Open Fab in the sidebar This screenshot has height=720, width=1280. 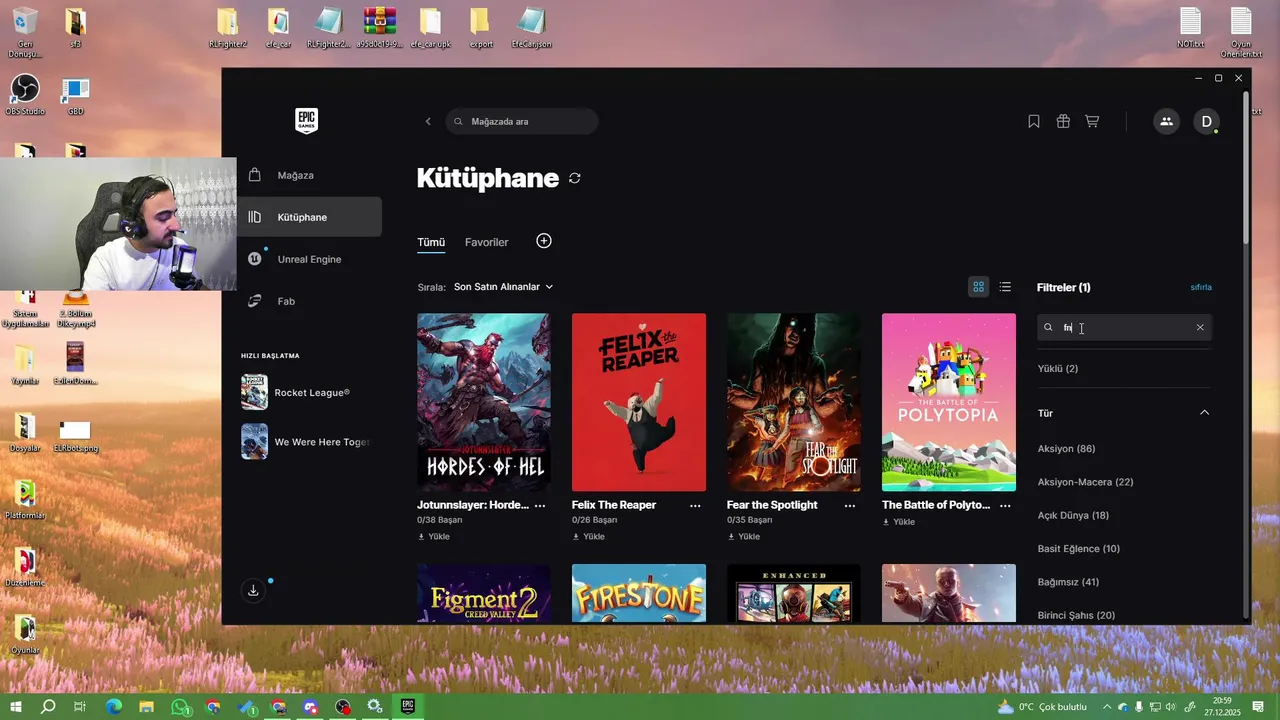tap(309, 301)
